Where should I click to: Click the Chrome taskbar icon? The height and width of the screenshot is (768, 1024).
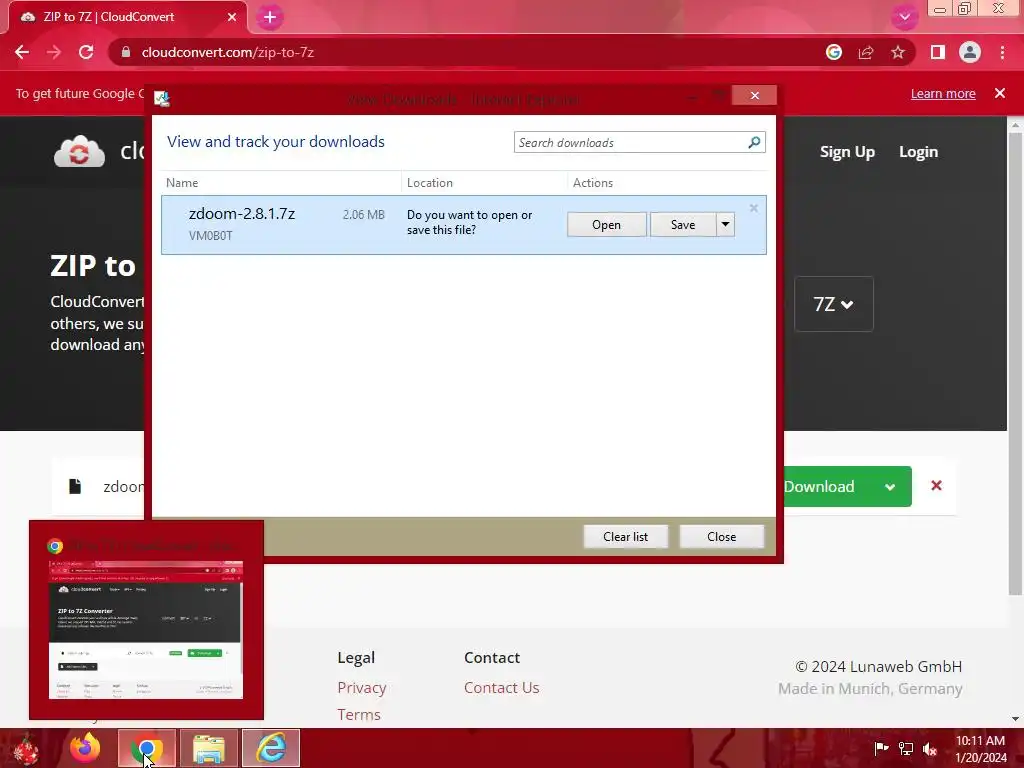click(x=147, y=748)
